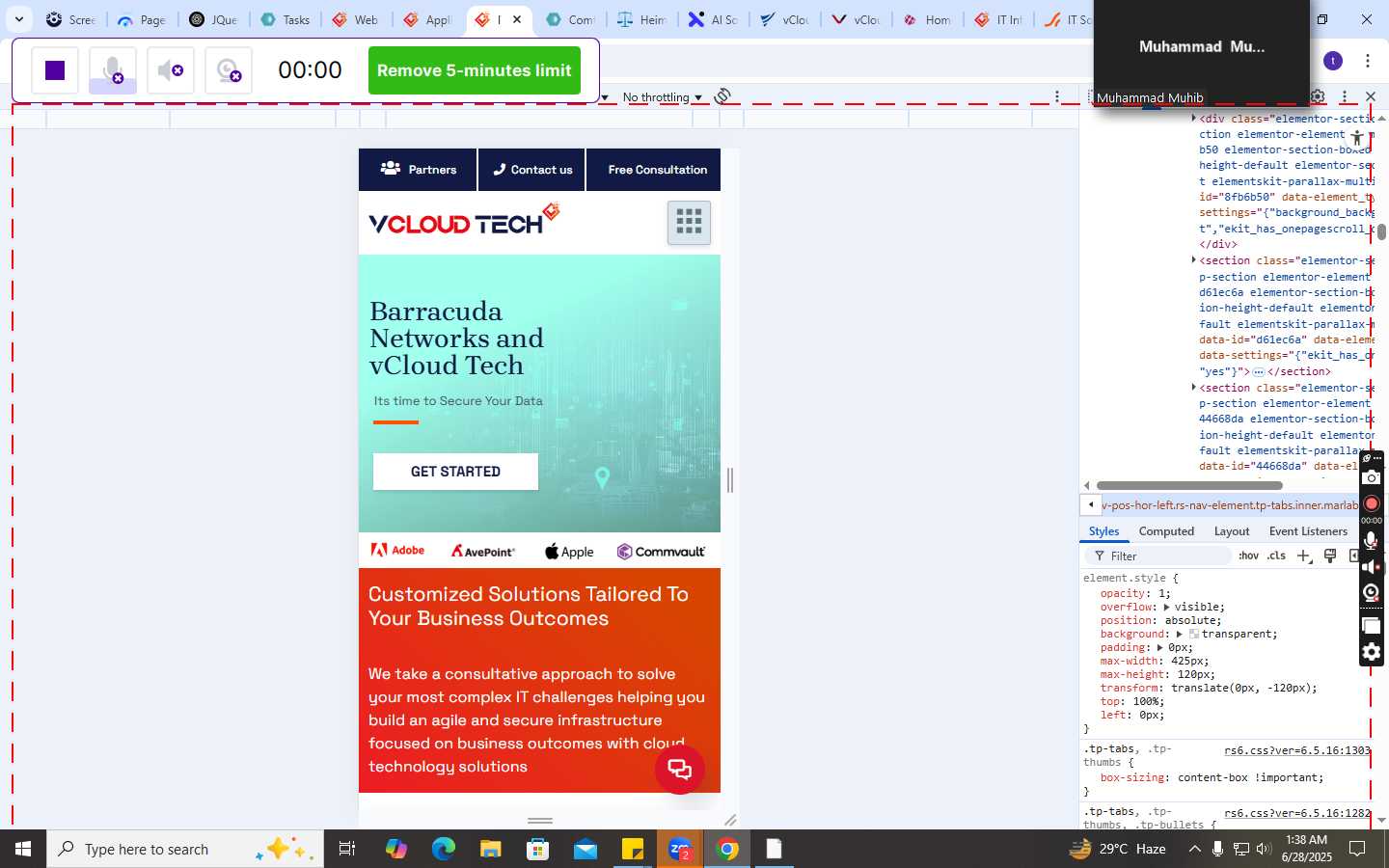Click GET STARTED button
Image resolution: width=1389 pixels, height=868 pixels.
[x=455, y=472]
